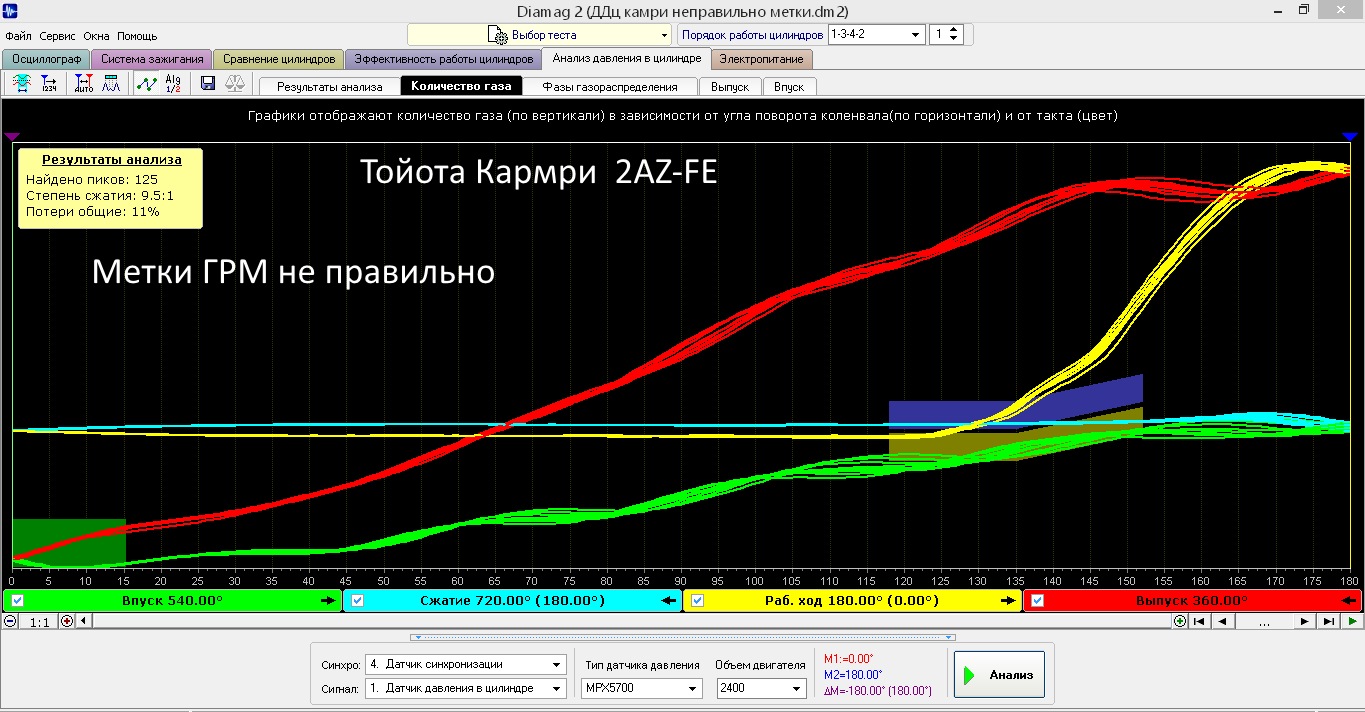Click the arrow on Выпуск 360.00° bar

1349,601
